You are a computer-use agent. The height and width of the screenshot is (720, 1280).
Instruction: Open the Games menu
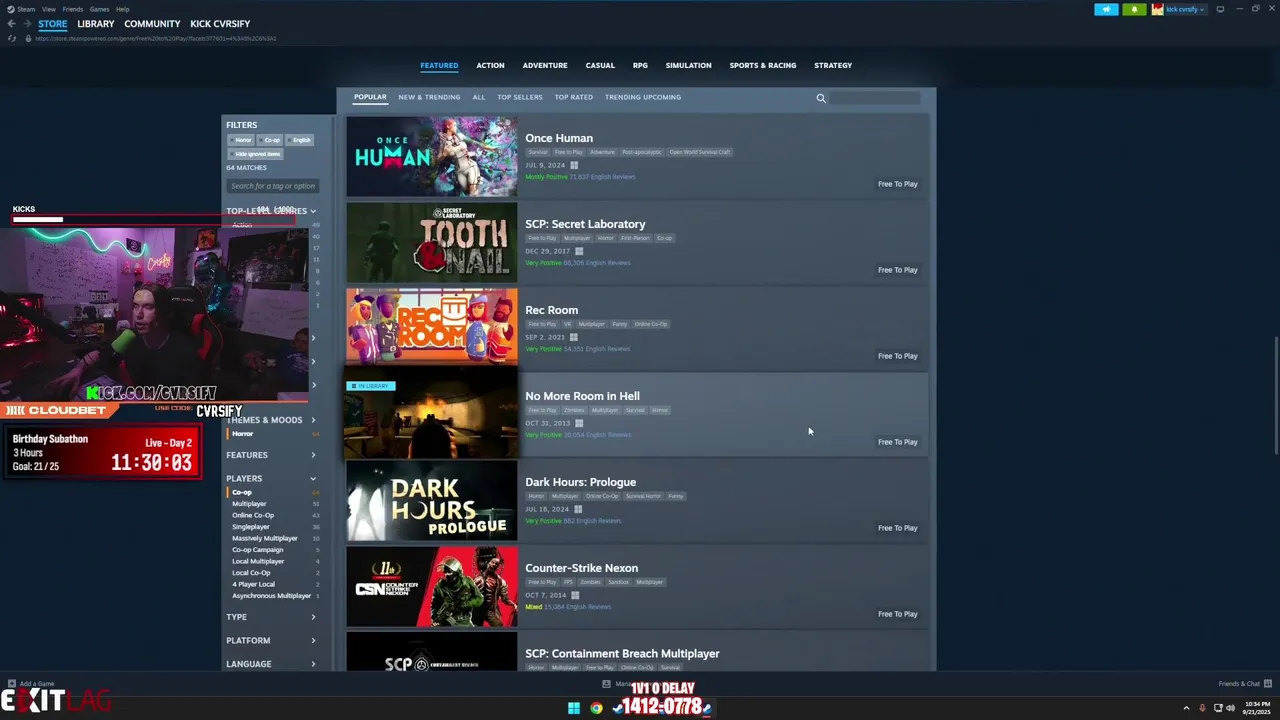[99, 9]
